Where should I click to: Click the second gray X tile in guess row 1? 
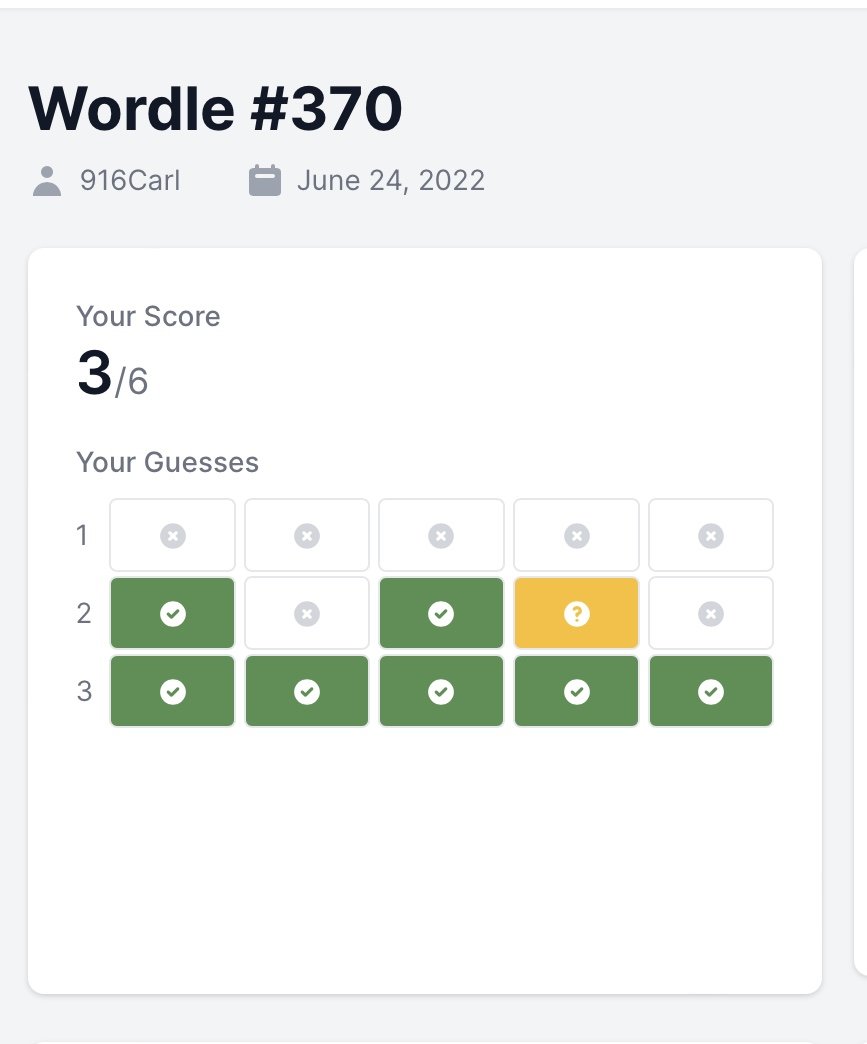point(307,535)
